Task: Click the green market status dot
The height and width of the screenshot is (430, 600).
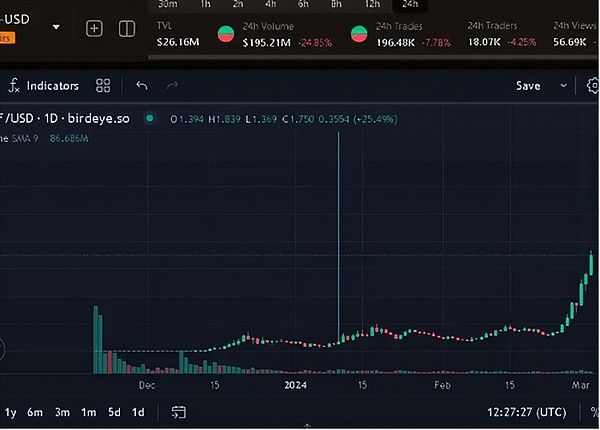Action: click(x=149, y=118)
